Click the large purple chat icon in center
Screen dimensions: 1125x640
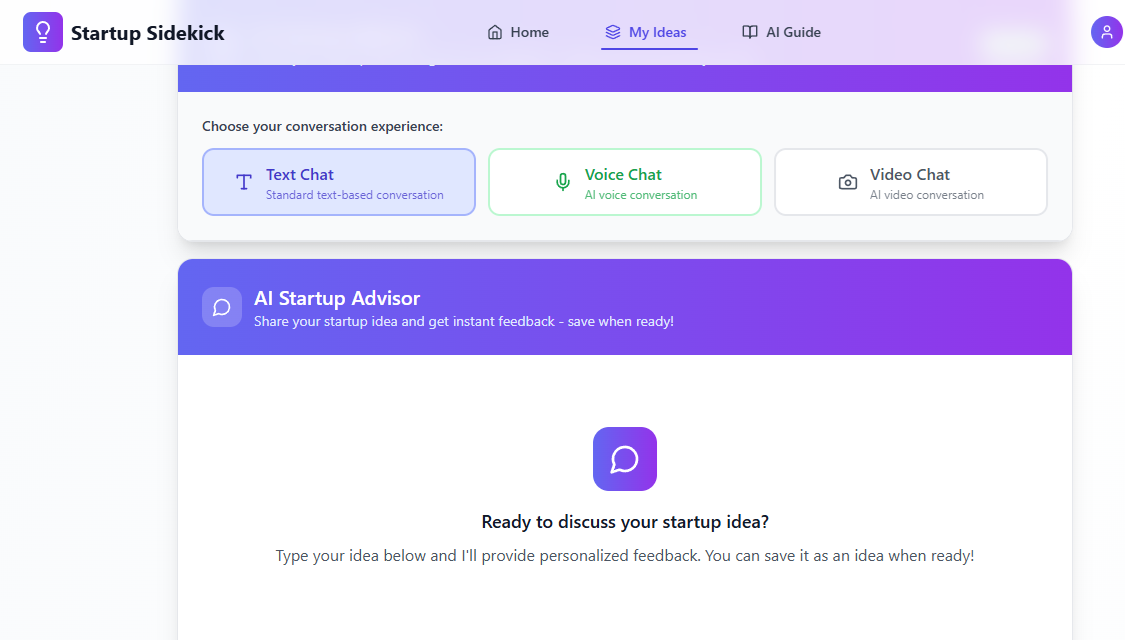(625, 459)
